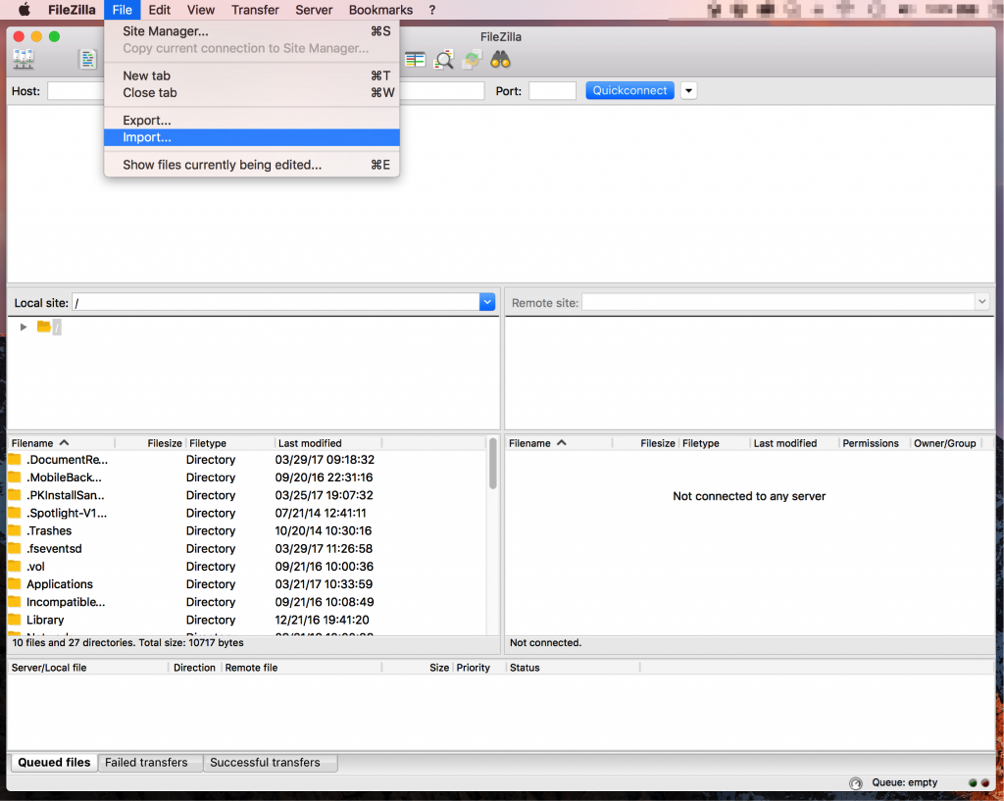Click queue Remote file column header
The height and width of the screenshot is (801, 1004).
[x=301, y=667]
